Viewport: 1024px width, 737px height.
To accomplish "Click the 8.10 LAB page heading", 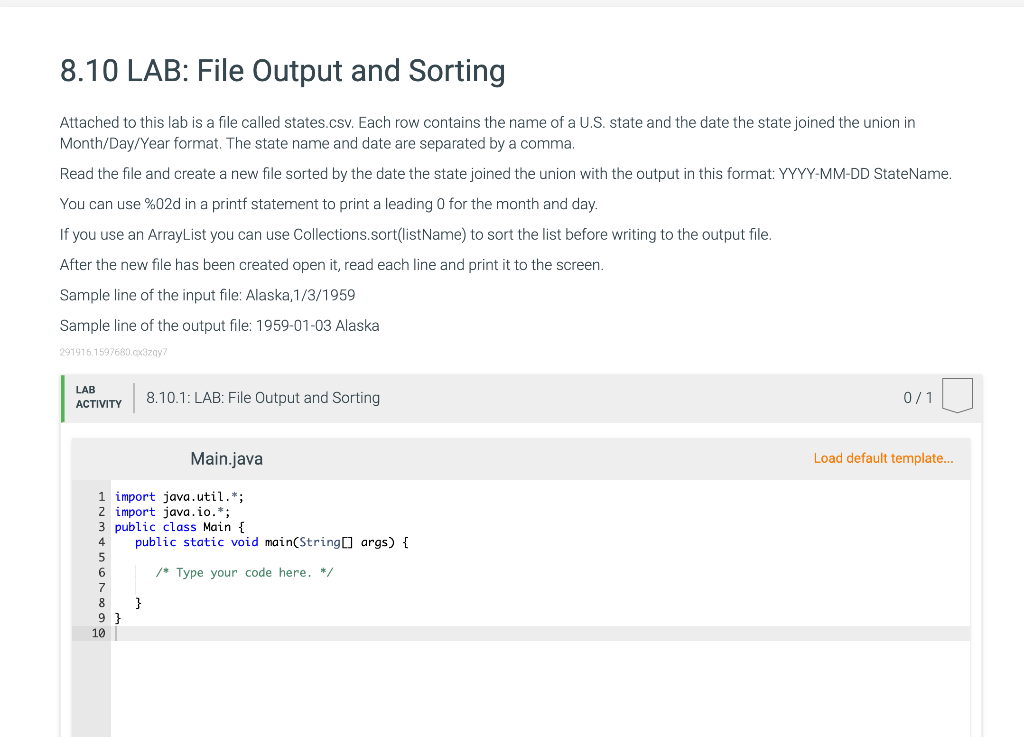I will click(x=283, y=71).
